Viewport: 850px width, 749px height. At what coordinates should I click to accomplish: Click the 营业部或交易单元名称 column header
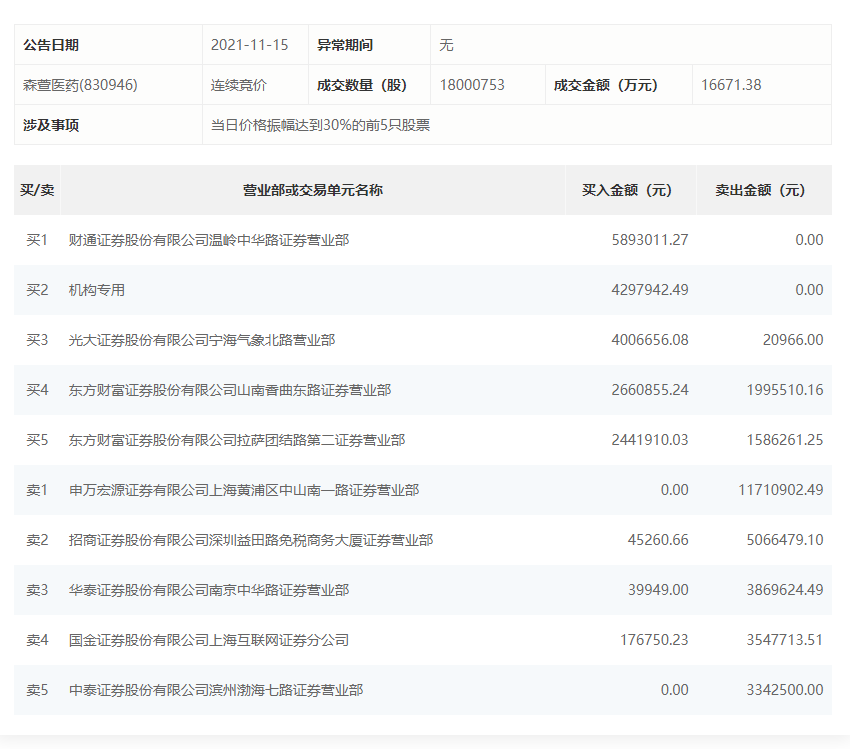(312, 190)
